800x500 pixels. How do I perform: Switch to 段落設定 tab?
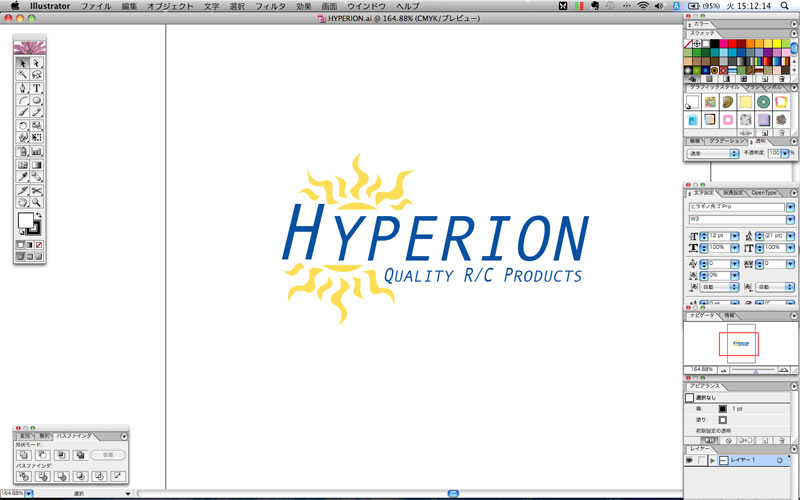coord(733,193)
